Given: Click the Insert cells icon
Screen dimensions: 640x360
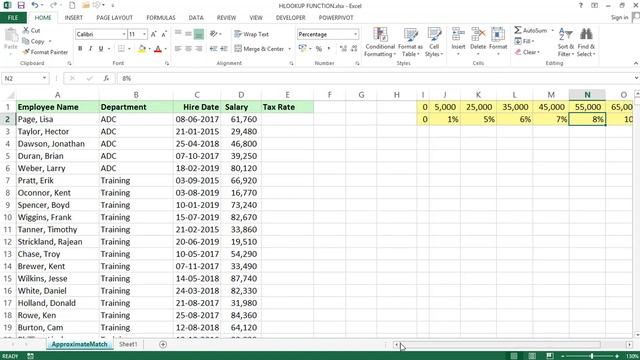Looking at the screenshot, I should (458, 34).
